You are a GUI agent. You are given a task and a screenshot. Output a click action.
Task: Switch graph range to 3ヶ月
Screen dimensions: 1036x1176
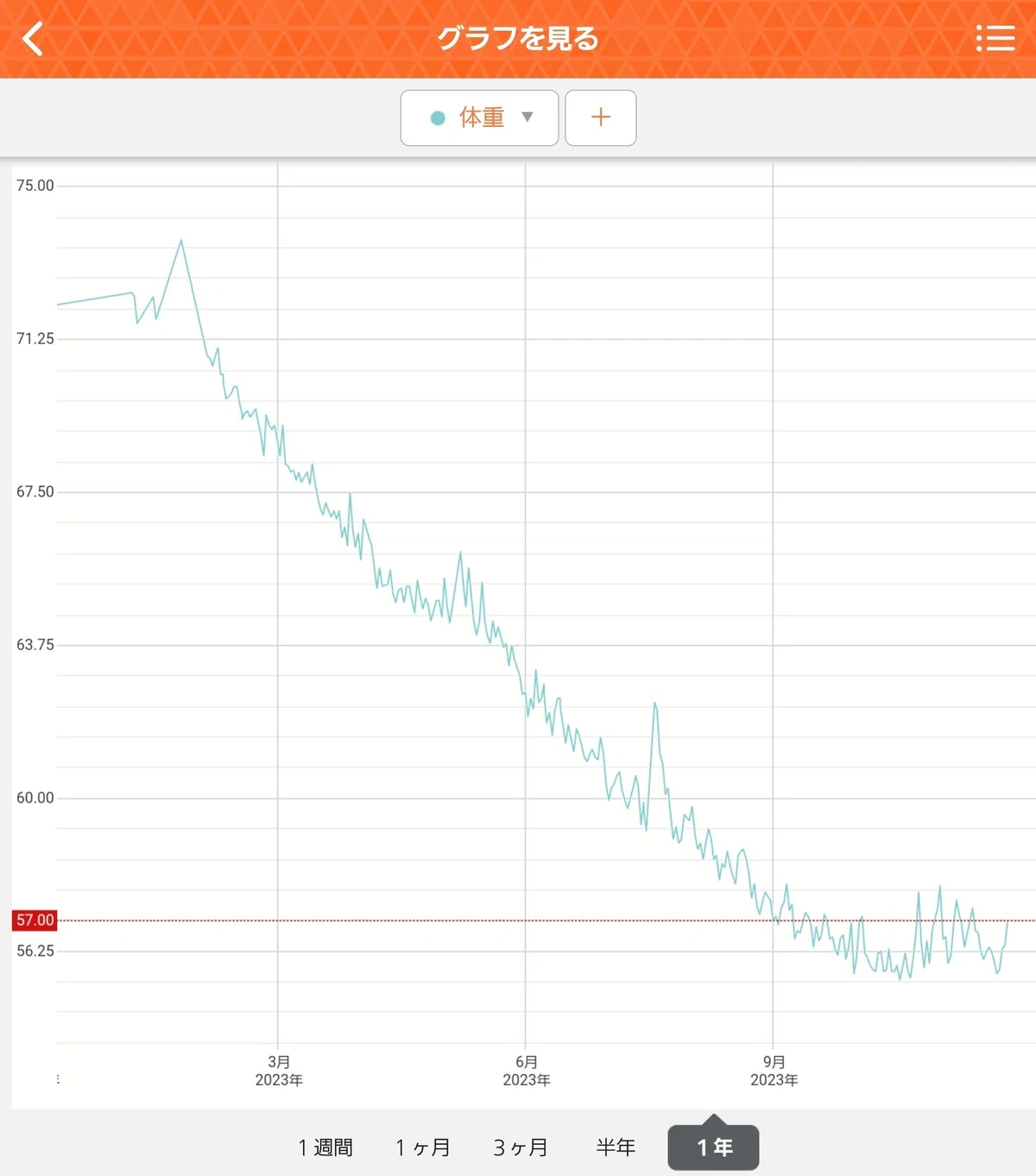click(x=521, y=1148)
